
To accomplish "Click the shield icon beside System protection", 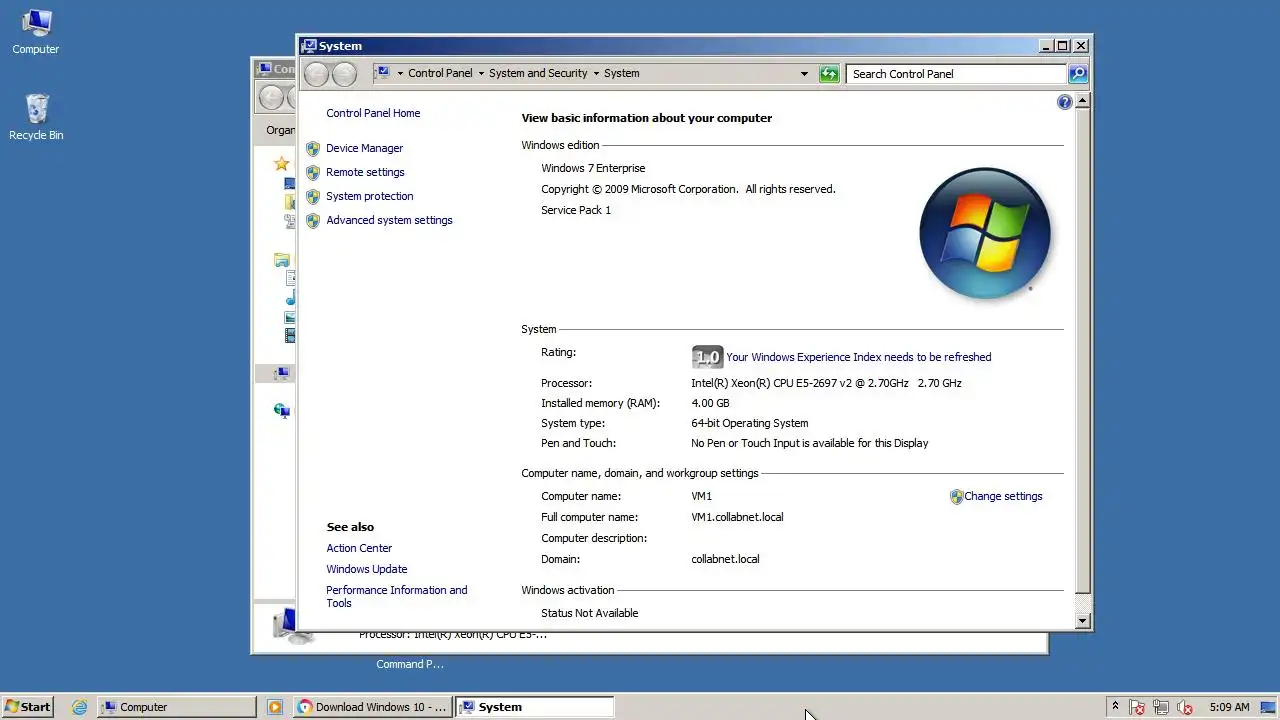I will [x=313, y=196].
